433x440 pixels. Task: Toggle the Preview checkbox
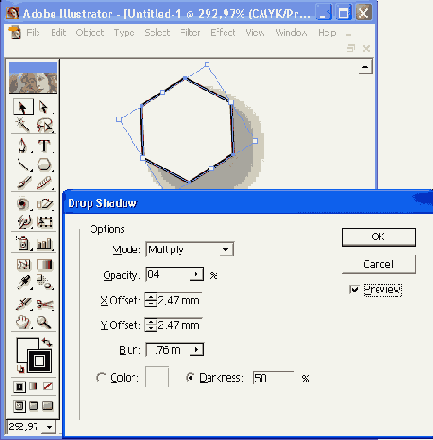point(354,289)
